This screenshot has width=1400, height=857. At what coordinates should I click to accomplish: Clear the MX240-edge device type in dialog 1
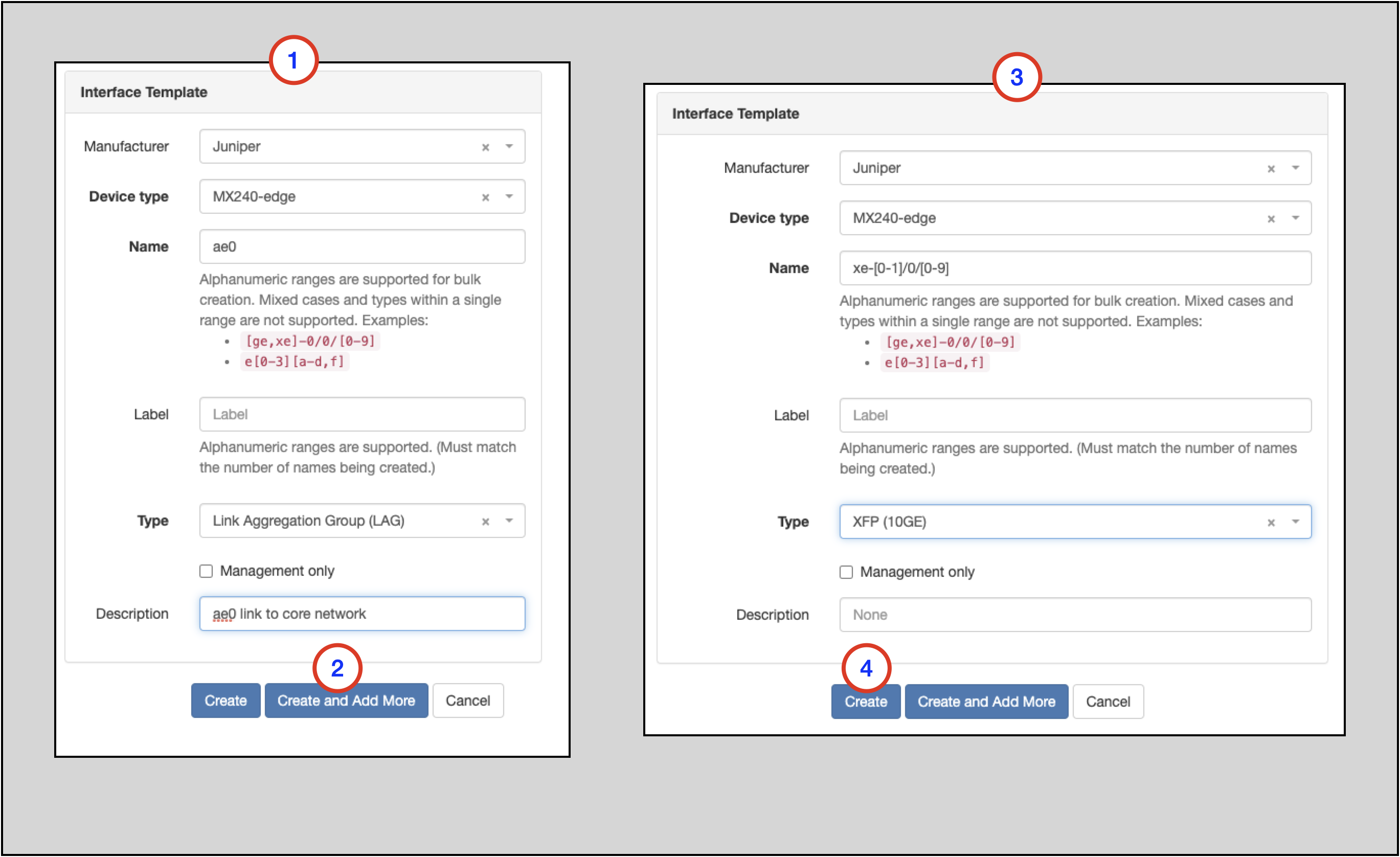point(486,196)
